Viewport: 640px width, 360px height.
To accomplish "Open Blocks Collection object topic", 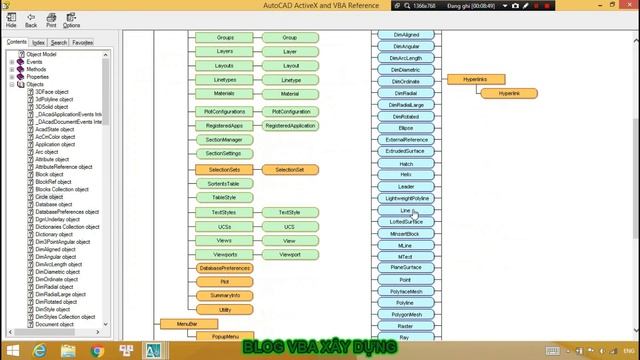I will (x=62, y=189).
